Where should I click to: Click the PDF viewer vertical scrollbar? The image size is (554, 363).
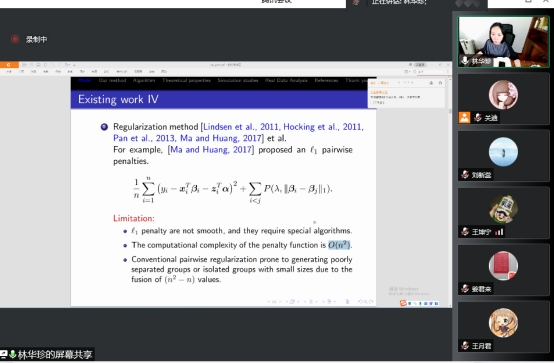coord(450,191)
